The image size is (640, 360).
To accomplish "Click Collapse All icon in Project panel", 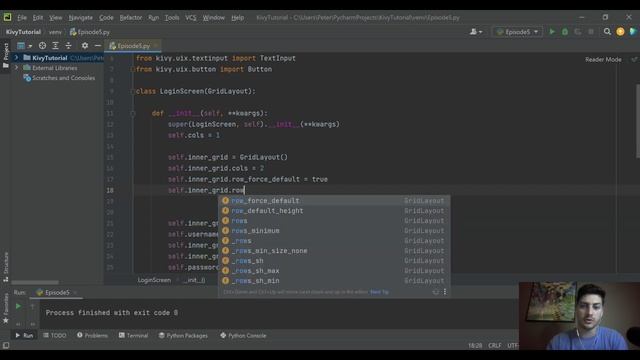I will [x=68, y=46].
